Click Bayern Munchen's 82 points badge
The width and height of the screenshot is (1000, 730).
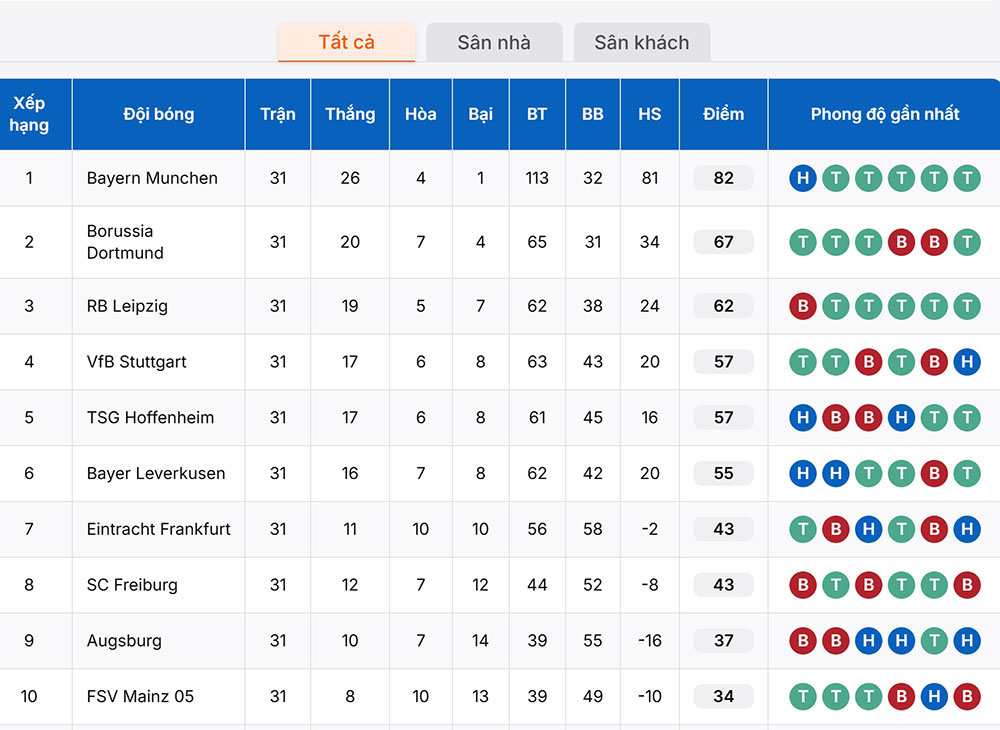724,178
